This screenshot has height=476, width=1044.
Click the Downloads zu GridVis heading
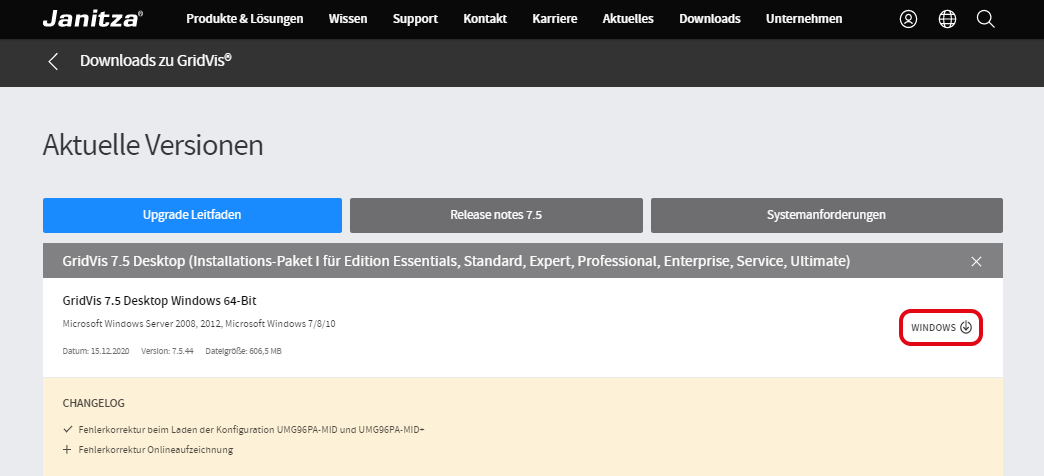[x=156, y=61]
